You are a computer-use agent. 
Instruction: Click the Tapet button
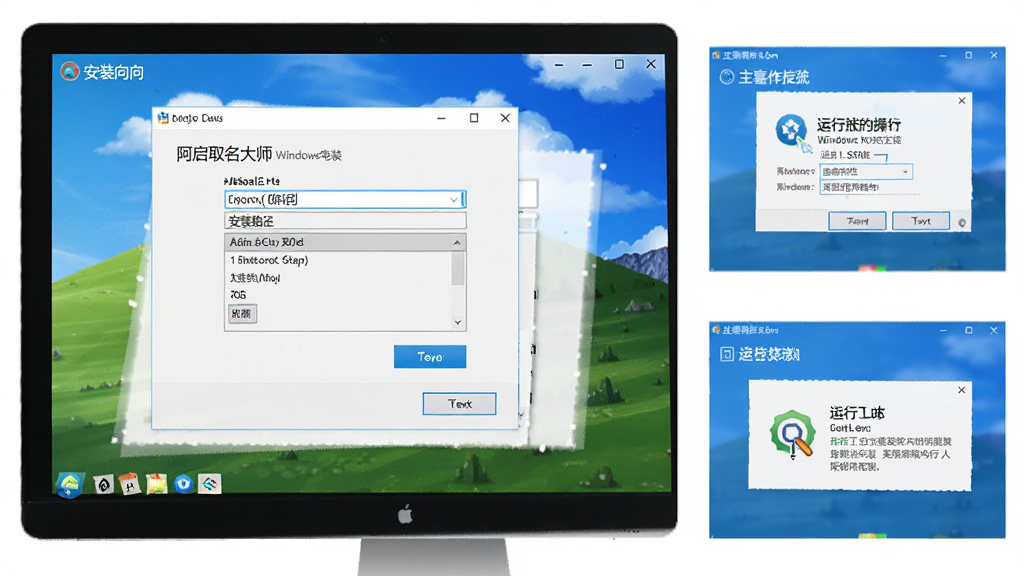pyautogui.click(x=857, y=221)
